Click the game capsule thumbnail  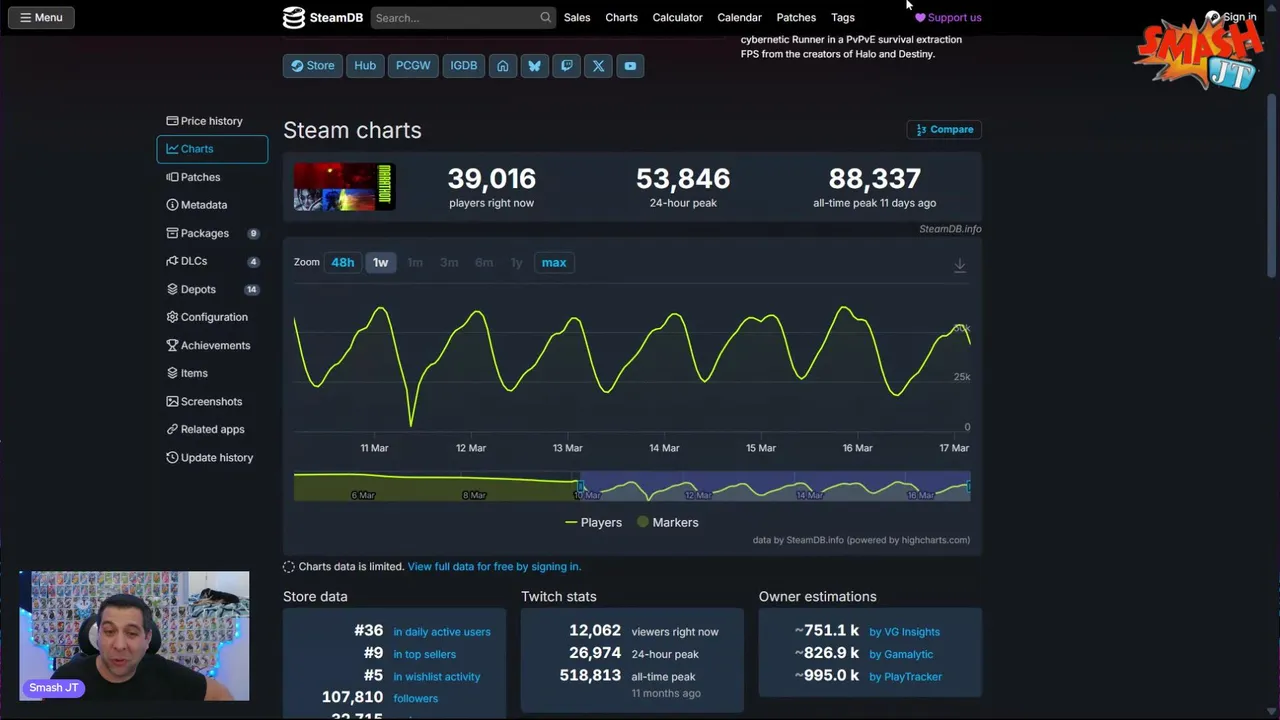pyautogui.click(x=344, y=186)
